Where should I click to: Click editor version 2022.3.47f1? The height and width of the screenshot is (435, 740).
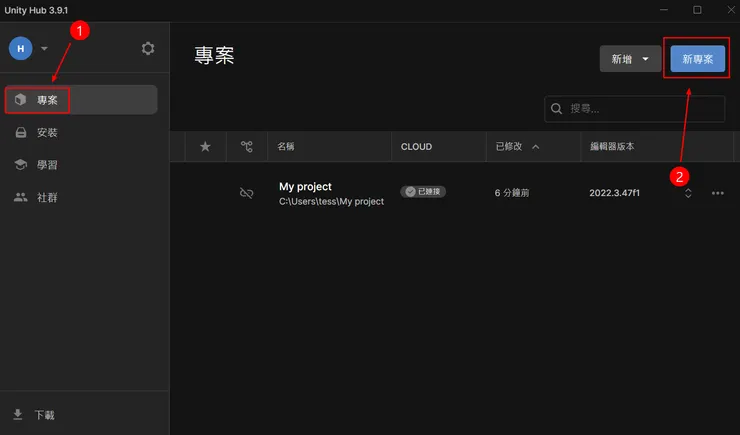pos(614,193)
